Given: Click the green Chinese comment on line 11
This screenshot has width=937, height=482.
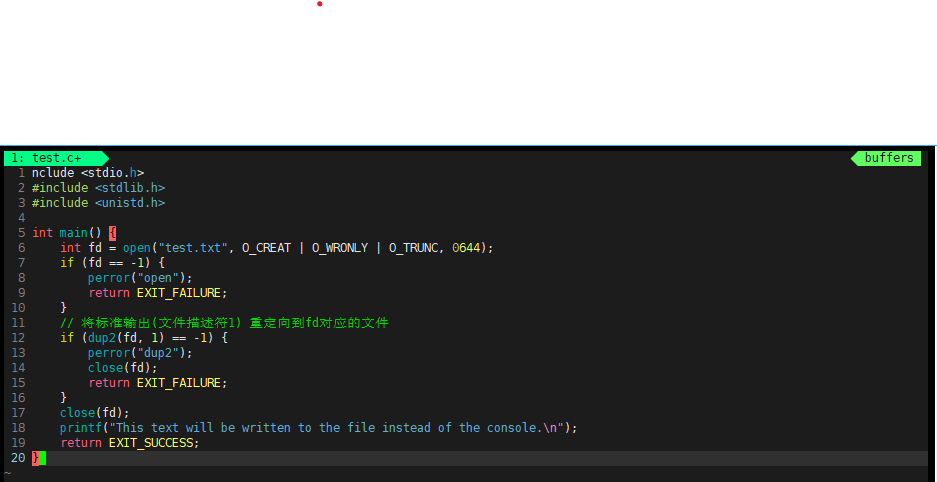Looking at the screenshot, I should [x=224, y=323].
